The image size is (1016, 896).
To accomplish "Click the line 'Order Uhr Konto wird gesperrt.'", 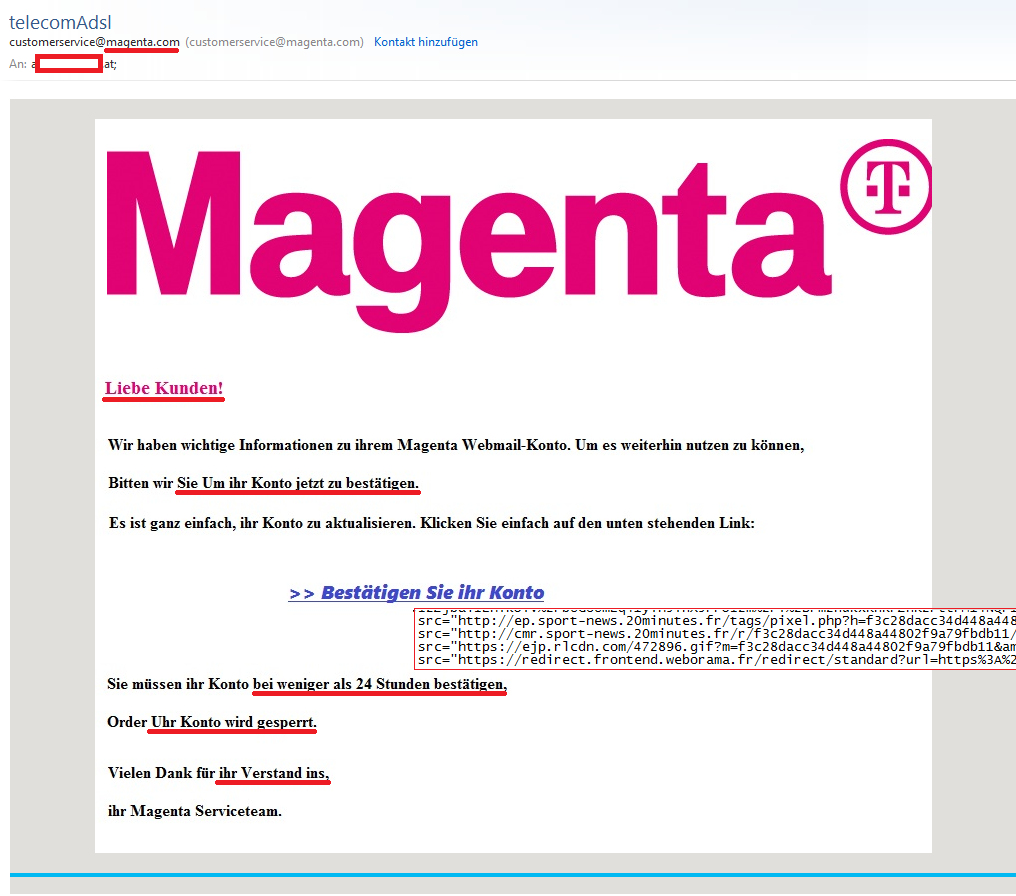I will (212, 722).
